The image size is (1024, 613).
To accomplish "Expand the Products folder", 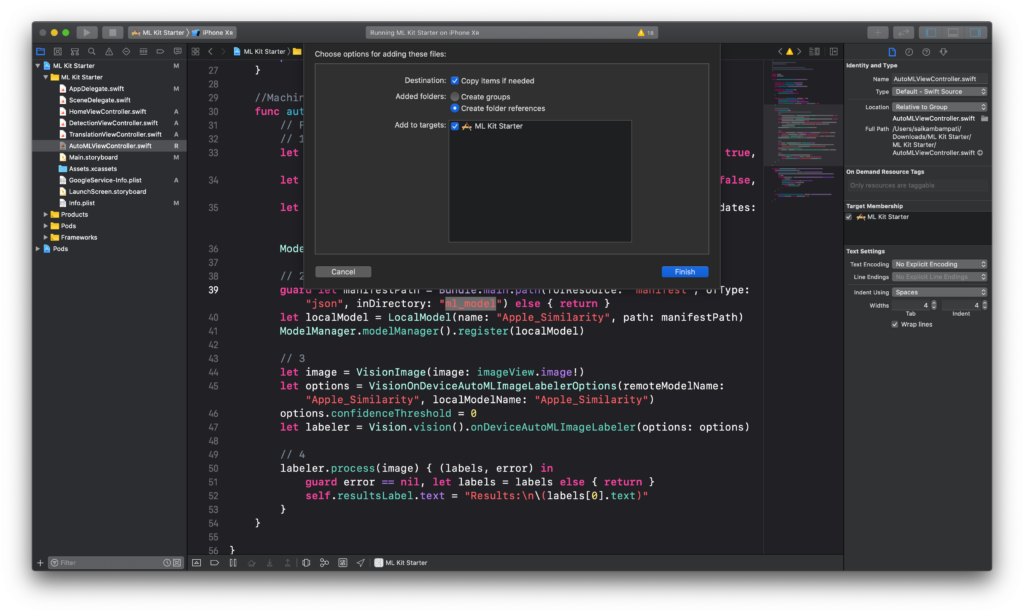I will [46, 215].
